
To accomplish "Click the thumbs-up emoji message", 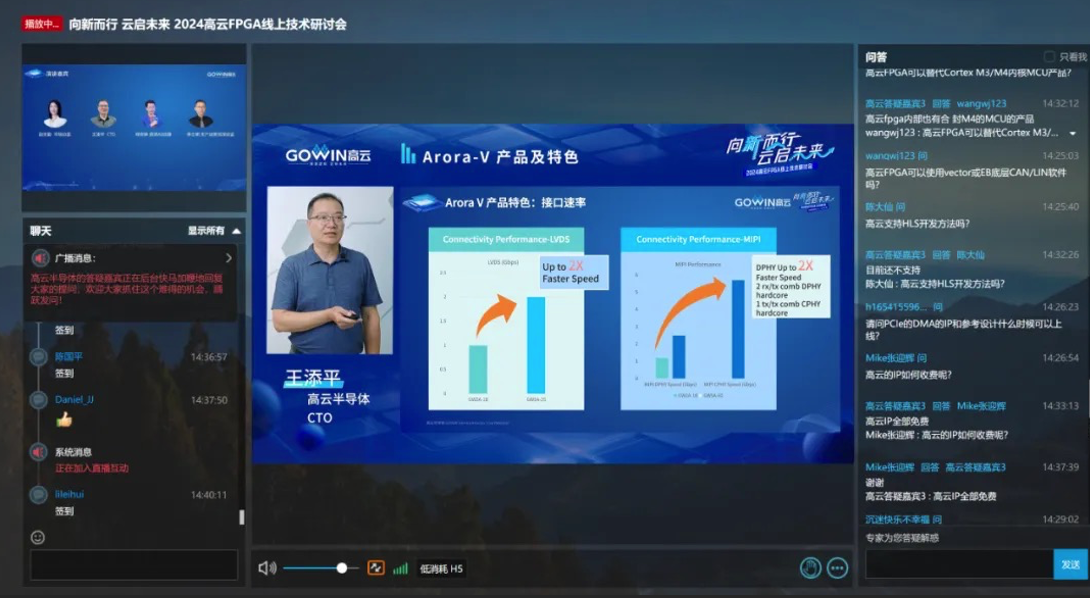I will point(64,419).
